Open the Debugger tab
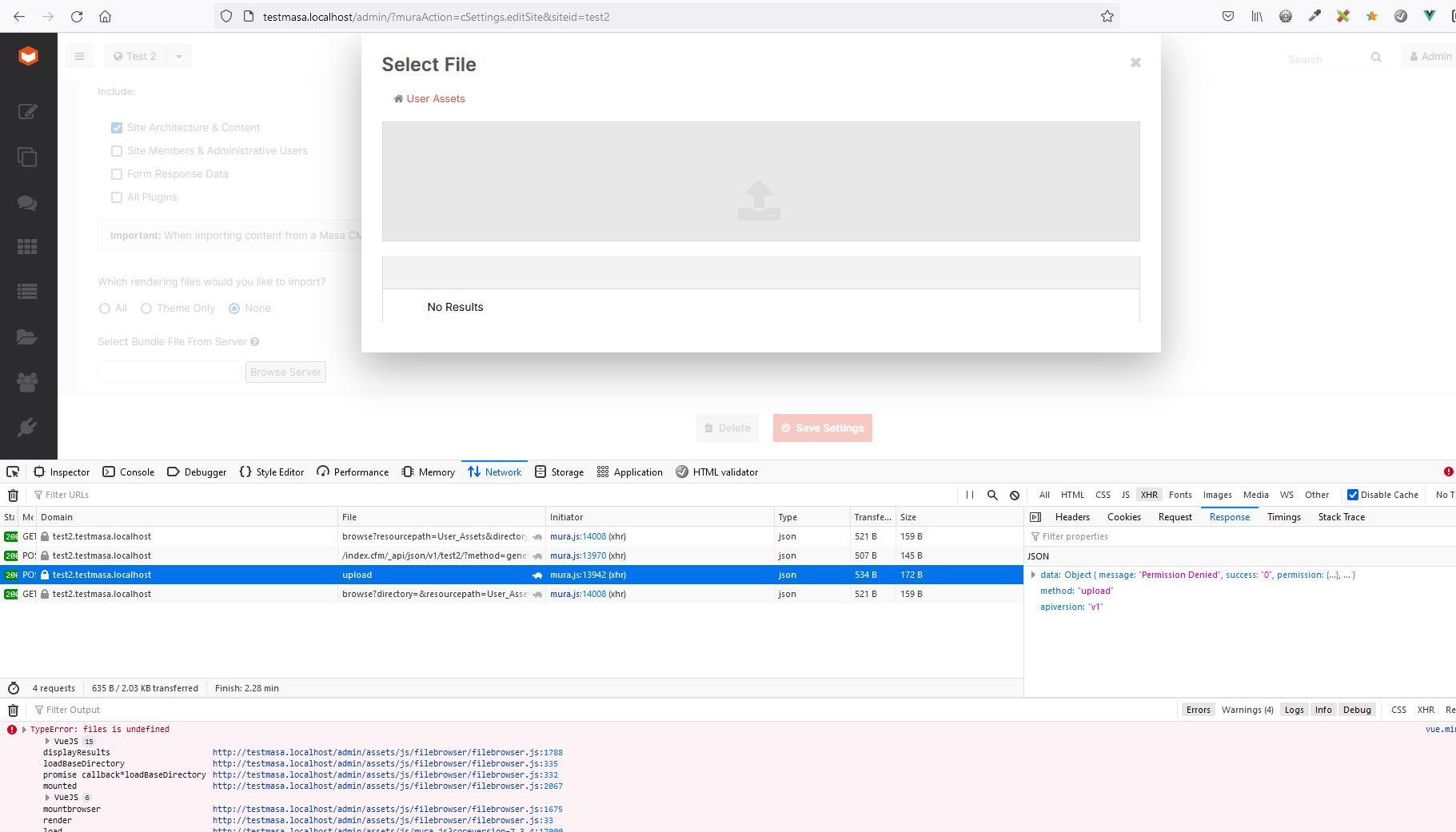 point(197,472)
